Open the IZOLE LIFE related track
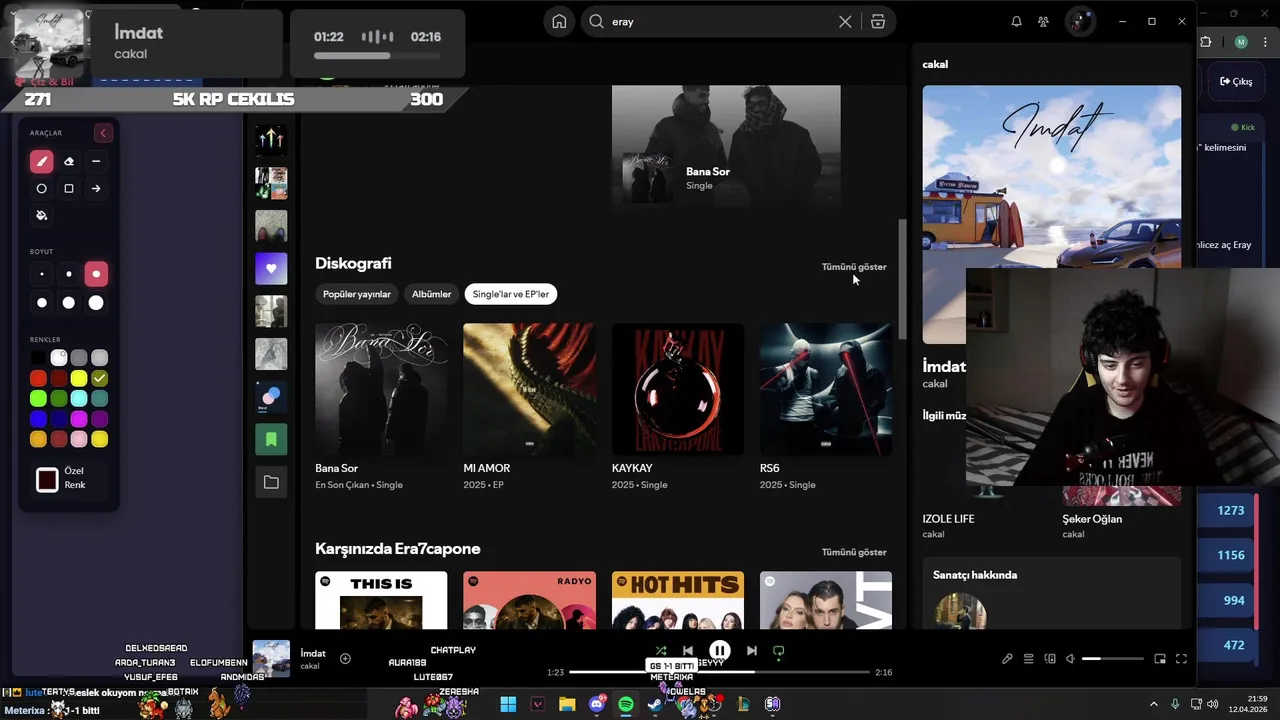The image size is (1280, 720). coord(948,519)
